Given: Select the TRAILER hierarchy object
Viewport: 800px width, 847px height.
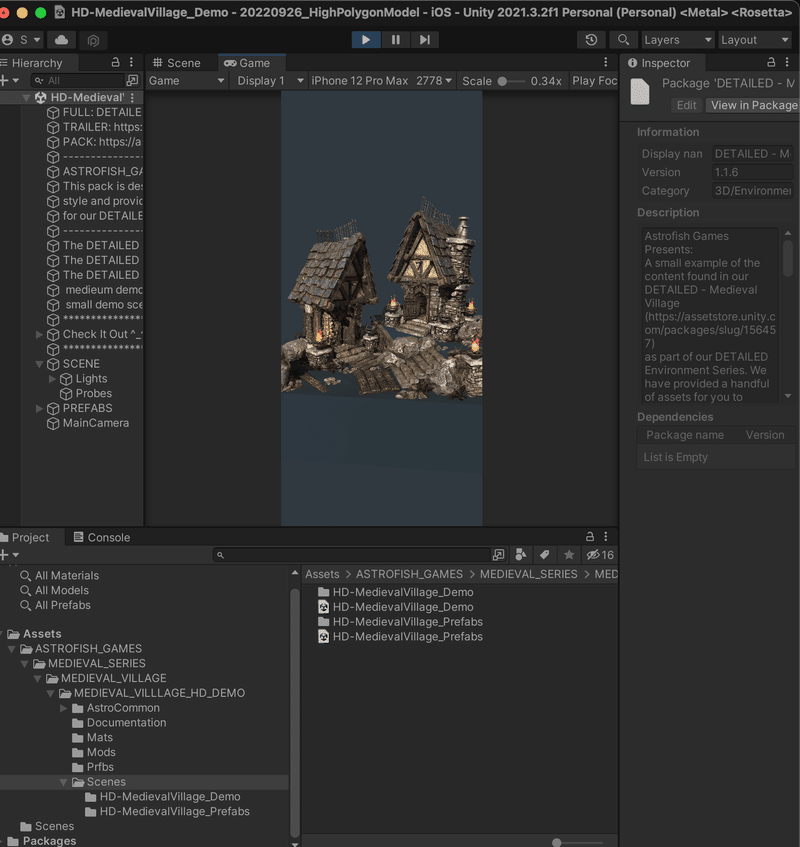Looking at the screenshot, I should click(102, 127).
